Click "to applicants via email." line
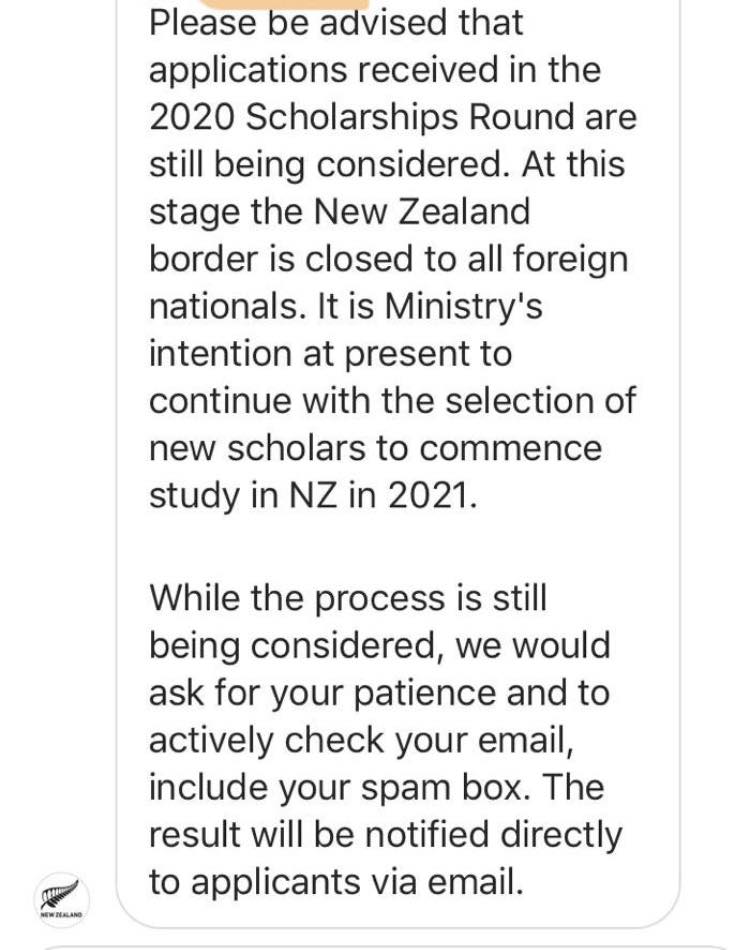The height and width of the screenshot is (950, 750). coord(336,882)
